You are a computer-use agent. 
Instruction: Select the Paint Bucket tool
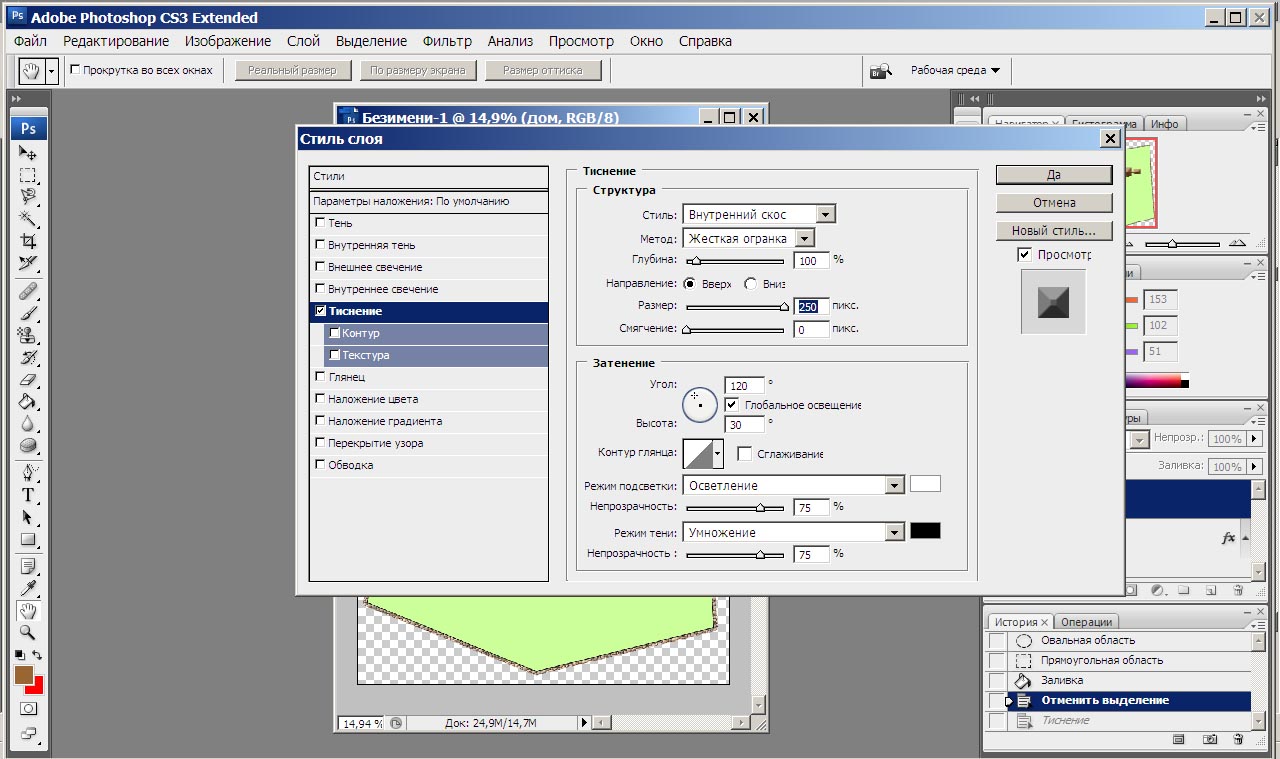pos(28,401)
